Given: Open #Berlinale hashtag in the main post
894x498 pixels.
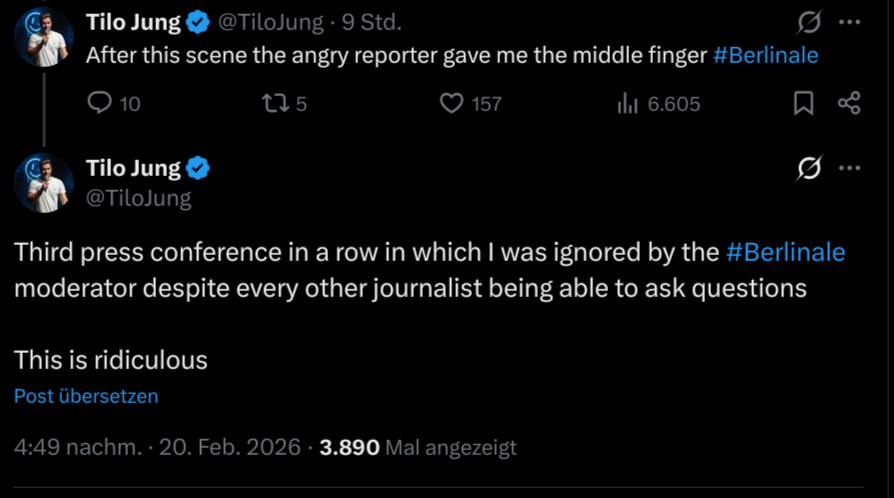Looking at the screenshot, I should [786, 252].
